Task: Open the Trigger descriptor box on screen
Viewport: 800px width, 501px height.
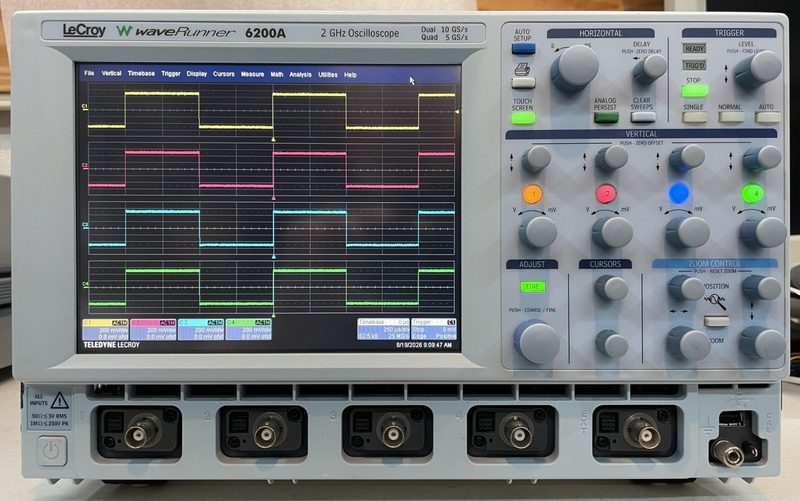Action: click(x=434, y=329)
